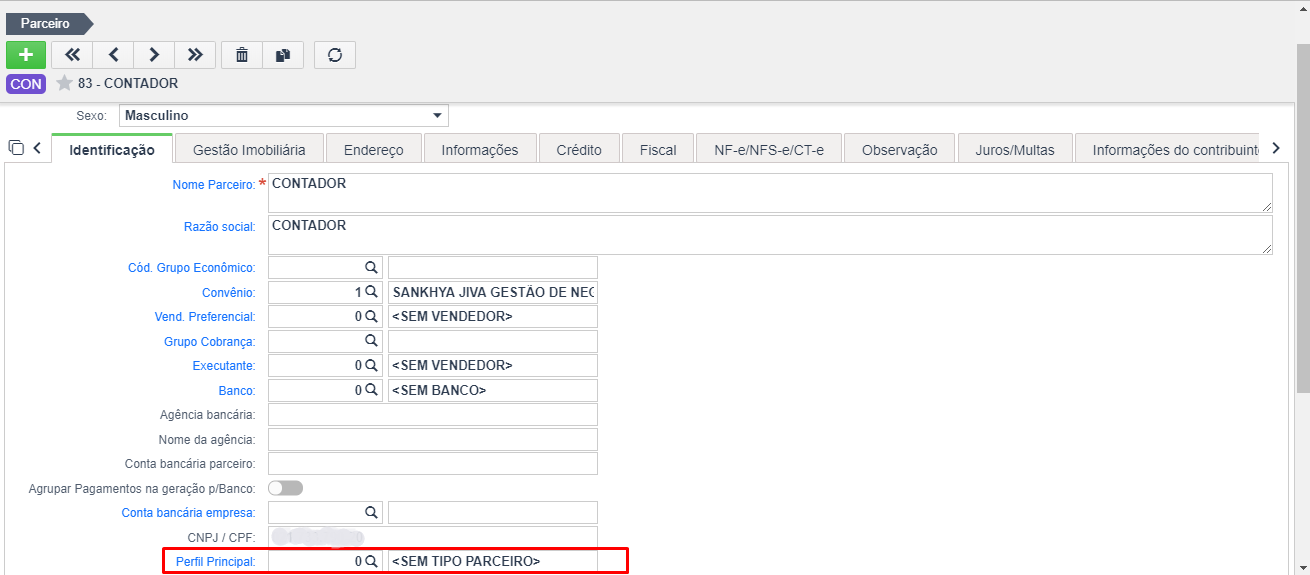Click the Vend. Preferencial <SEM VENDEDOR> field
The image size is (1310, 575).
(x=493, y=316)
